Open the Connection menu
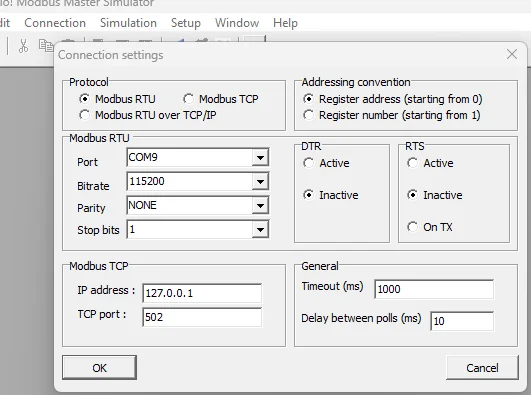Image resolution: width=531 pixels, height=395 pixels. (x=55, y=23)
